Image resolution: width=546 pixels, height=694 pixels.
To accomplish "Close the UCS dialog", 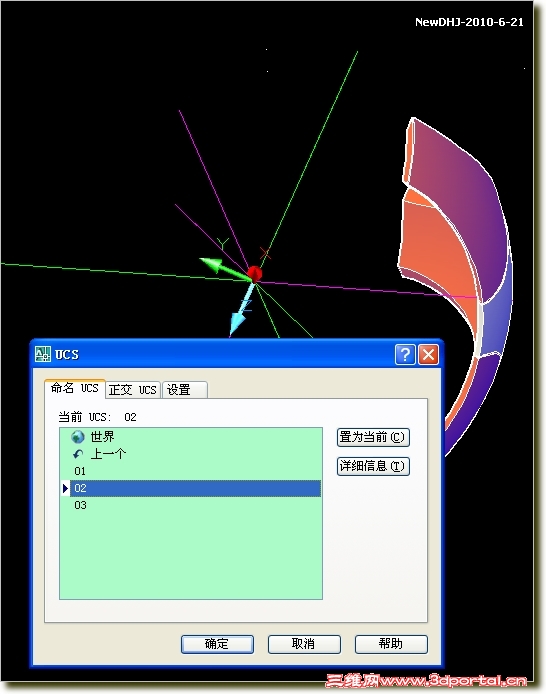I will pos(428,355).
